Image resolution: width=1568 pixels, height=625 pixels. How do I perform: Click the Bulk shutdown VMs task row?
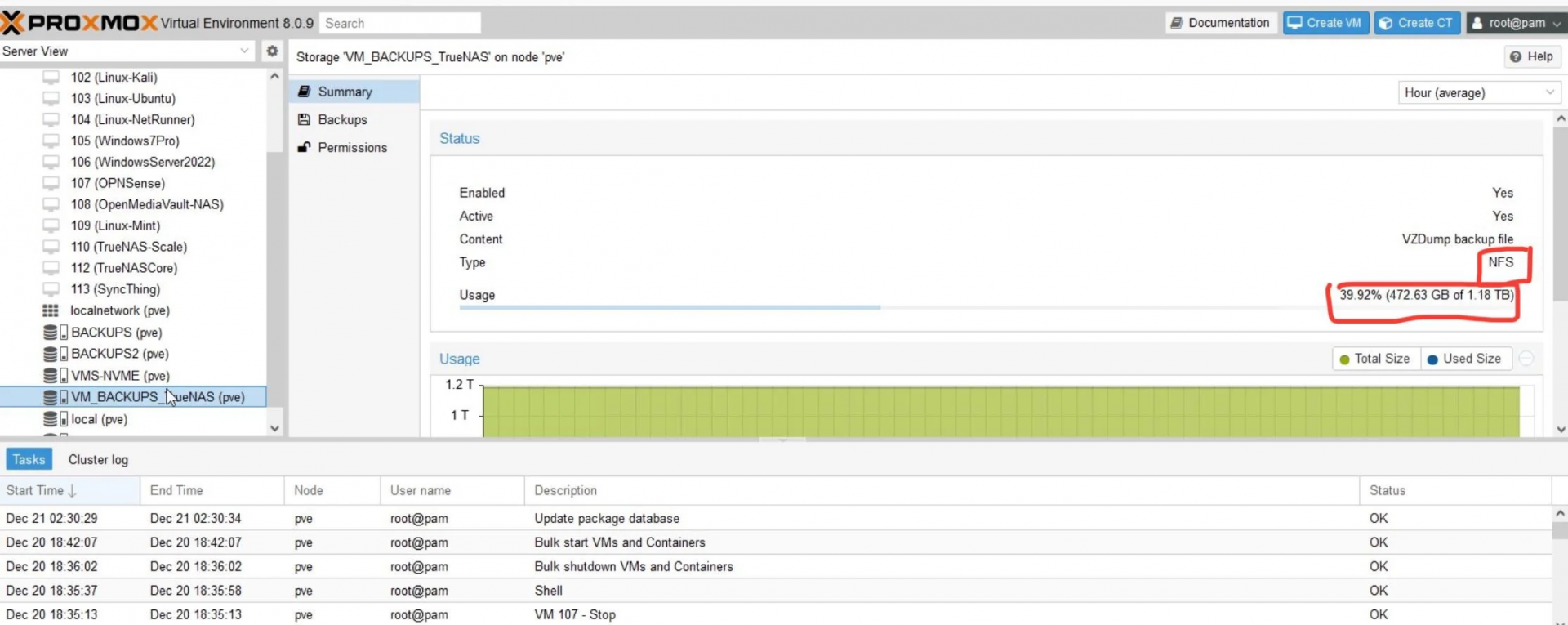[x=776, y=566]
